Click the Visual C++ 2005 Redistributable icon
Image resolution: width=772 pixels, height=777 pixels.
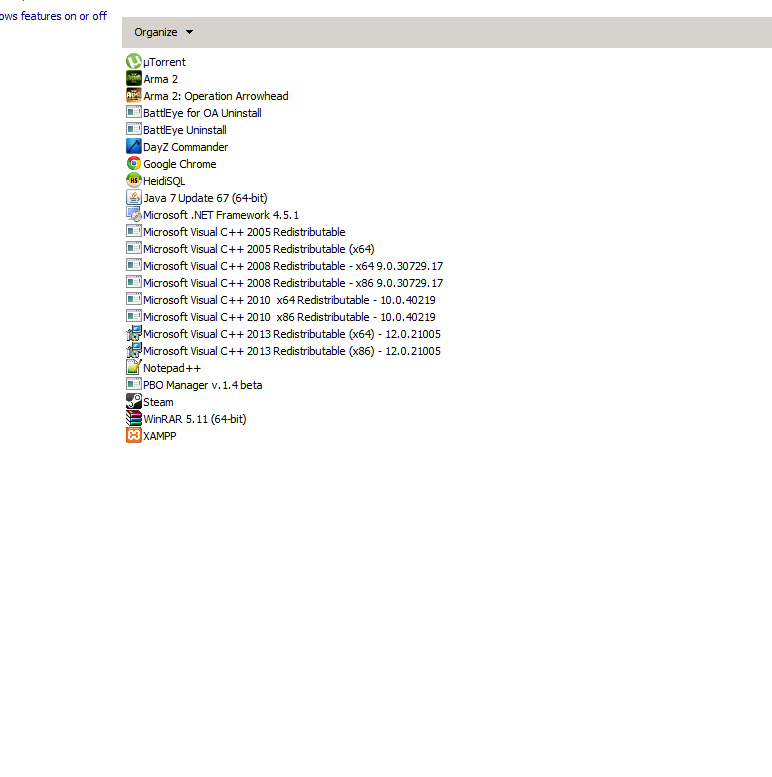pyautogui.click(x=134, y=231)
